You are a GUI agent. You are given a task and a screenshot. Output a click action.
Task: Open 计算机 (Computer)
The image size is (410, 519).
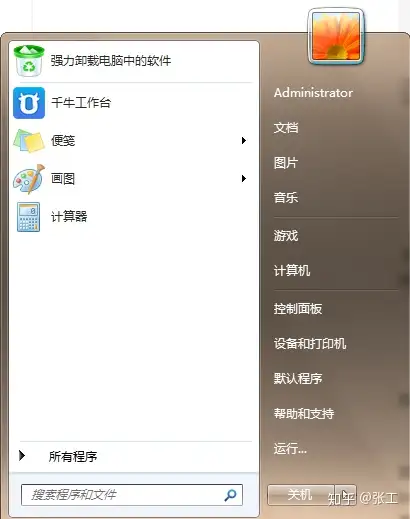tap(292, 270)
